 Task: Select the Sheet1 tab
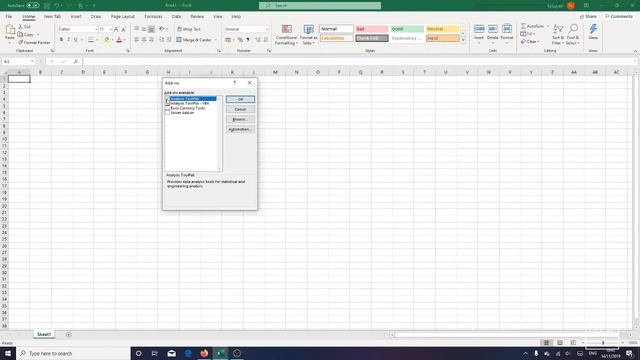44,334
